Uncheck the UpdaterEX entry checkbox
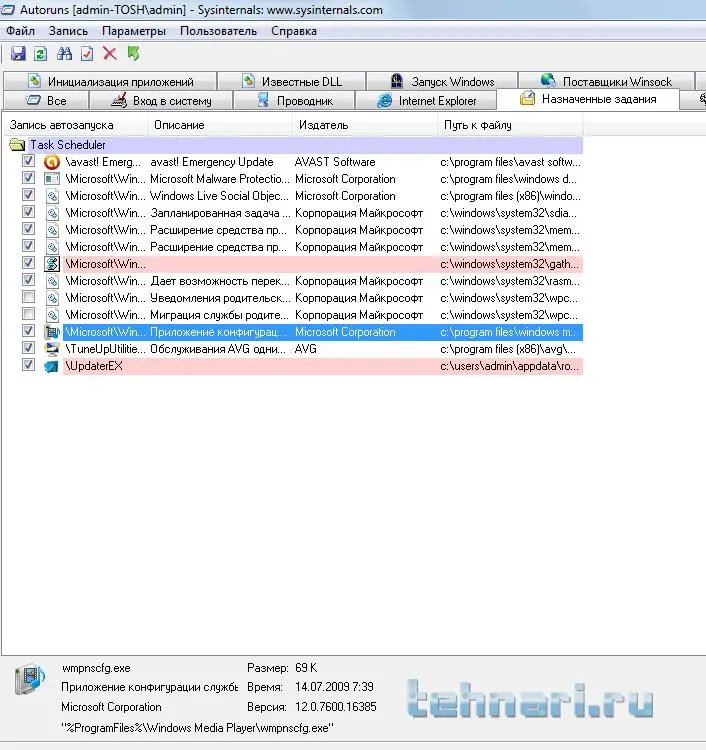 [x=28, y=365]
